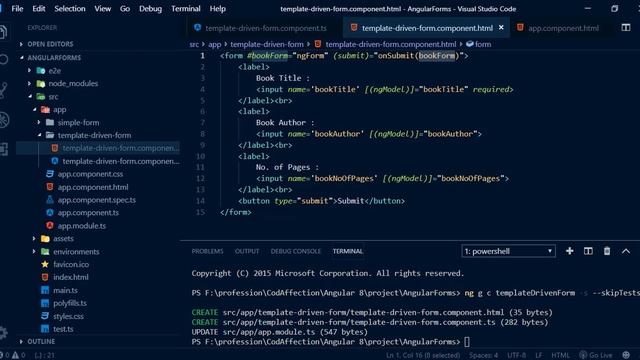
Task: Expand the e2e folder
Action: click(x=29, y=71)
